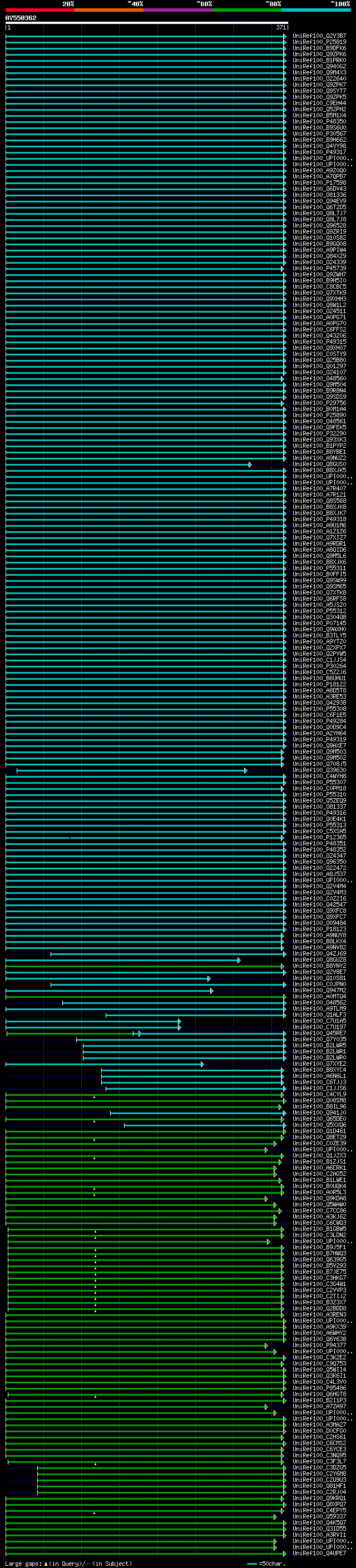Select hit UniRef100_C4CYL9
Viewport: 356px width, 1568px height.
[319, 1094]
